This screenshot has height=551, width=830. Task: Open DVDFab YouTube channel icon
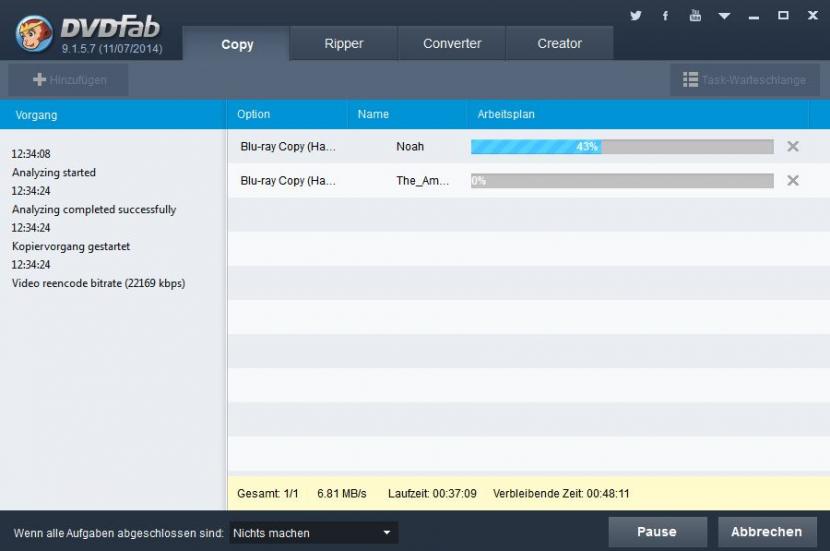pos(695,15)
